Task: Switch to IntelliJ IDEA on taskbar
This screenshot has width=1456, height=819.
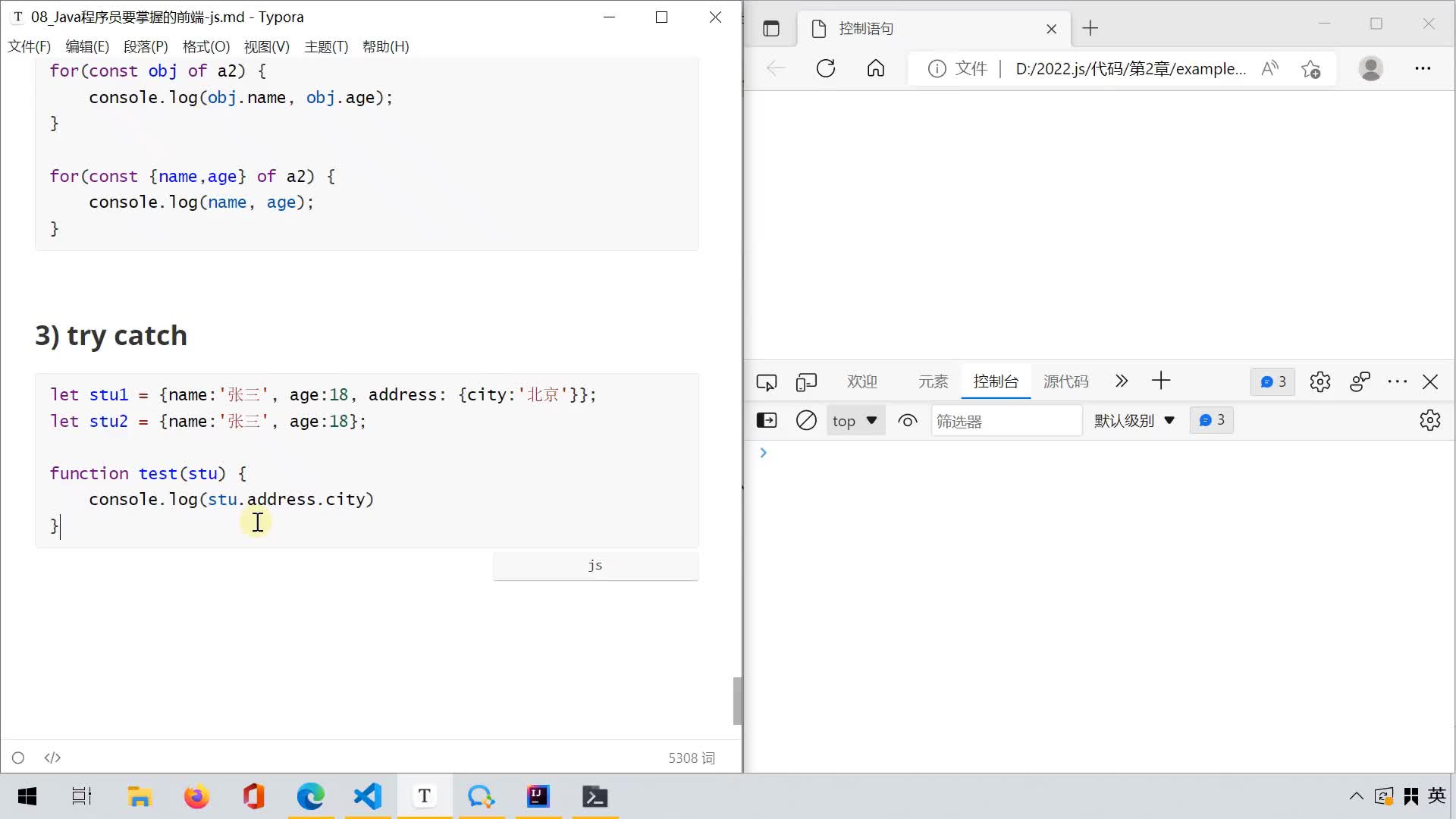Action: (538, 797)
